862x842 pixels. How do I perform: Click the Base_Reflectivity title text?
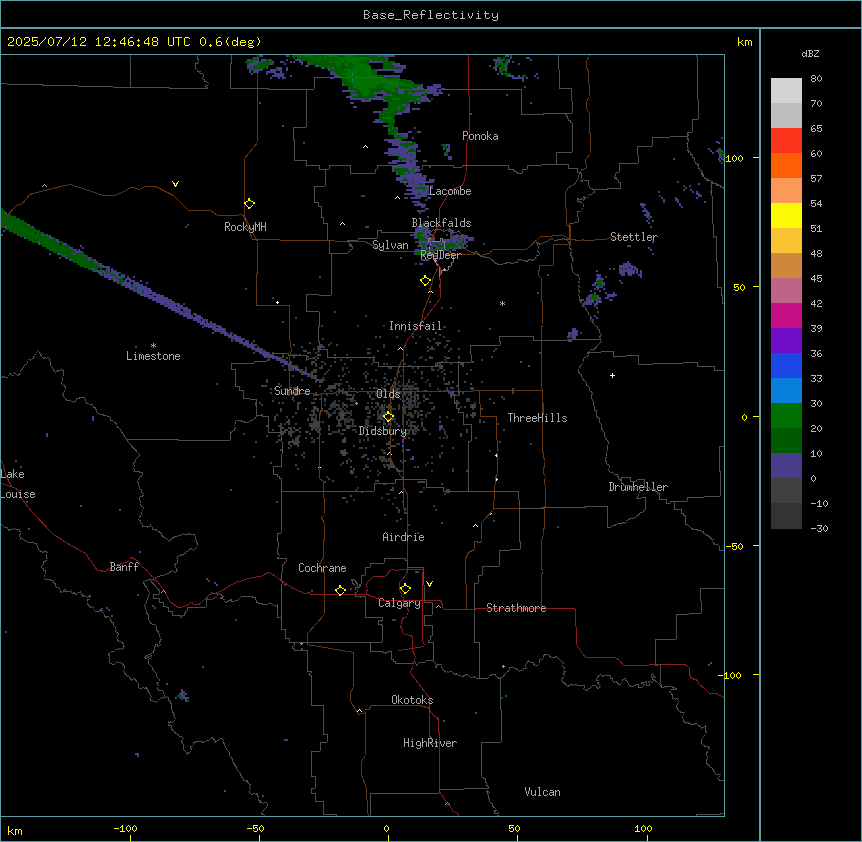click(x=431, y=15)
